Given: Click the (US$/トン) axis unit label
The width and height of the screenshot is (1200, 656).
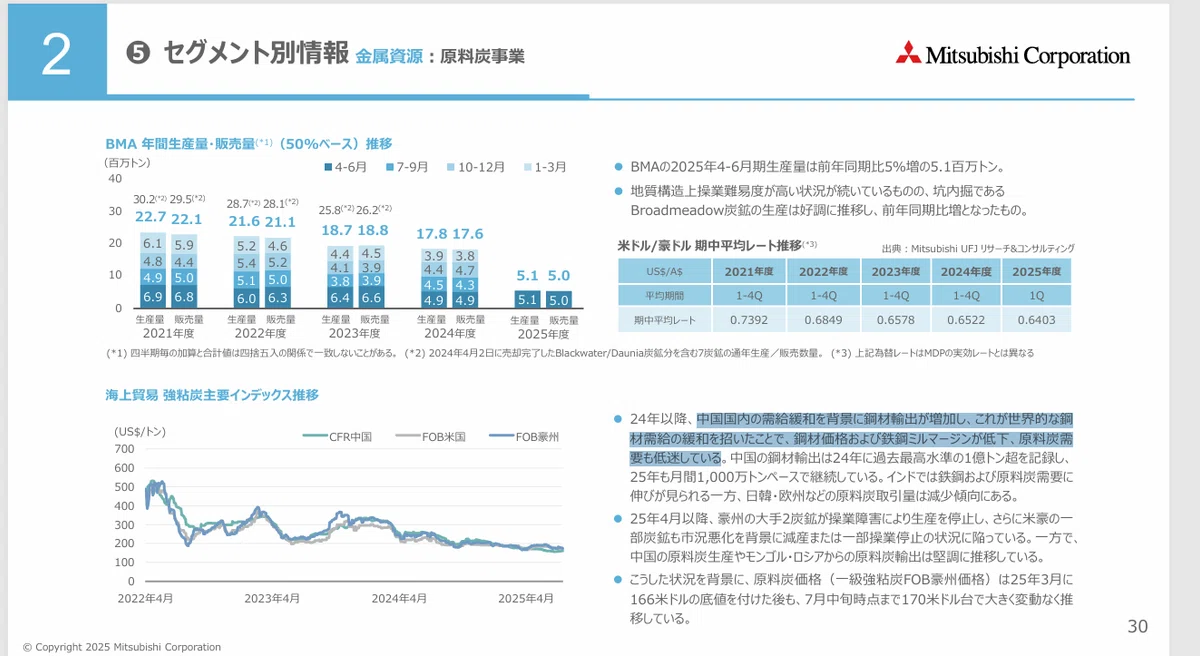Looking at the screenshot, I should pos(141,431).
